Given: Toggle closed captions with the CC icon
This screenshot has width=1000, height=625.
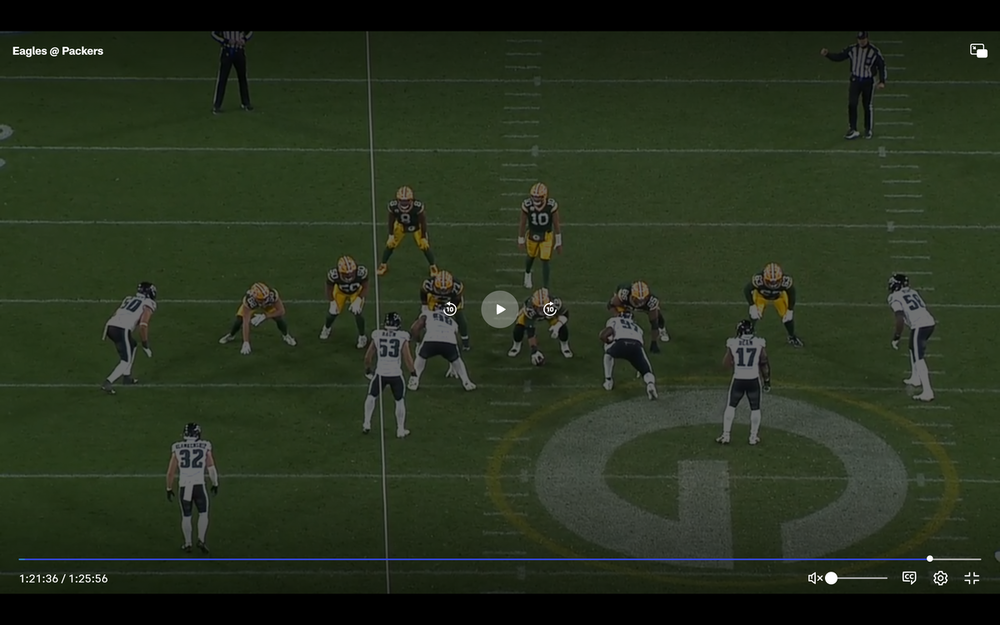Looking at the screenshot, I should click(x=909, y=578).
